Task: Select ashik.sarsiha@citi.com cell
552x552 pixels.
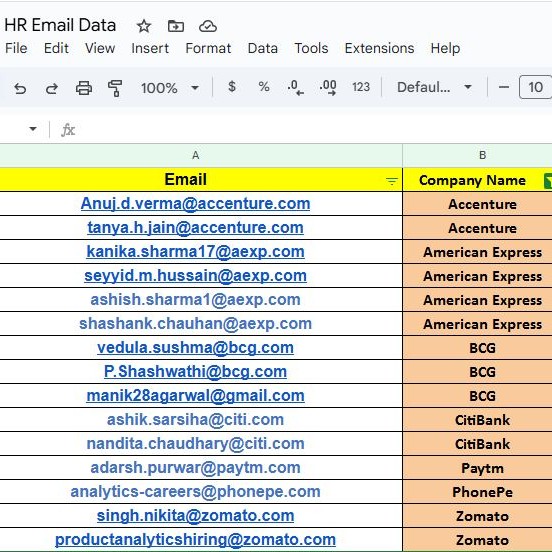Action: [x=201, y=420]
